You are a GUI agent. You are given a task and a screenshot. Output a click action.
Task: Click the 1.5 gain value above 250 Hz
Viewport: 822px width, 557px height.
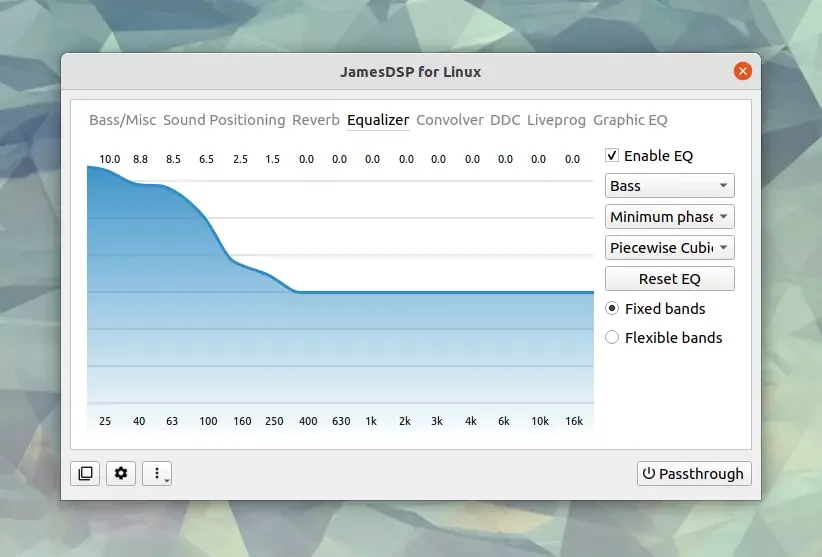pos(273,159)
